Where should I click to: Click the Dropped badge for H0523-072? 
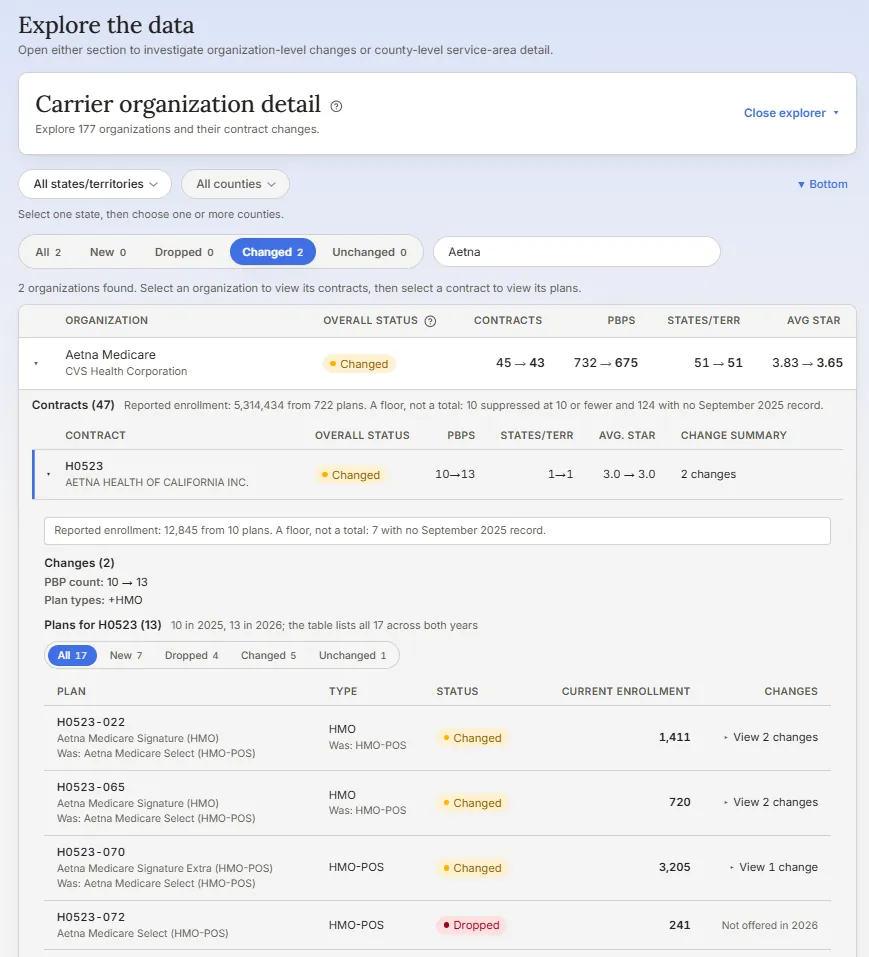click(471, 925)
